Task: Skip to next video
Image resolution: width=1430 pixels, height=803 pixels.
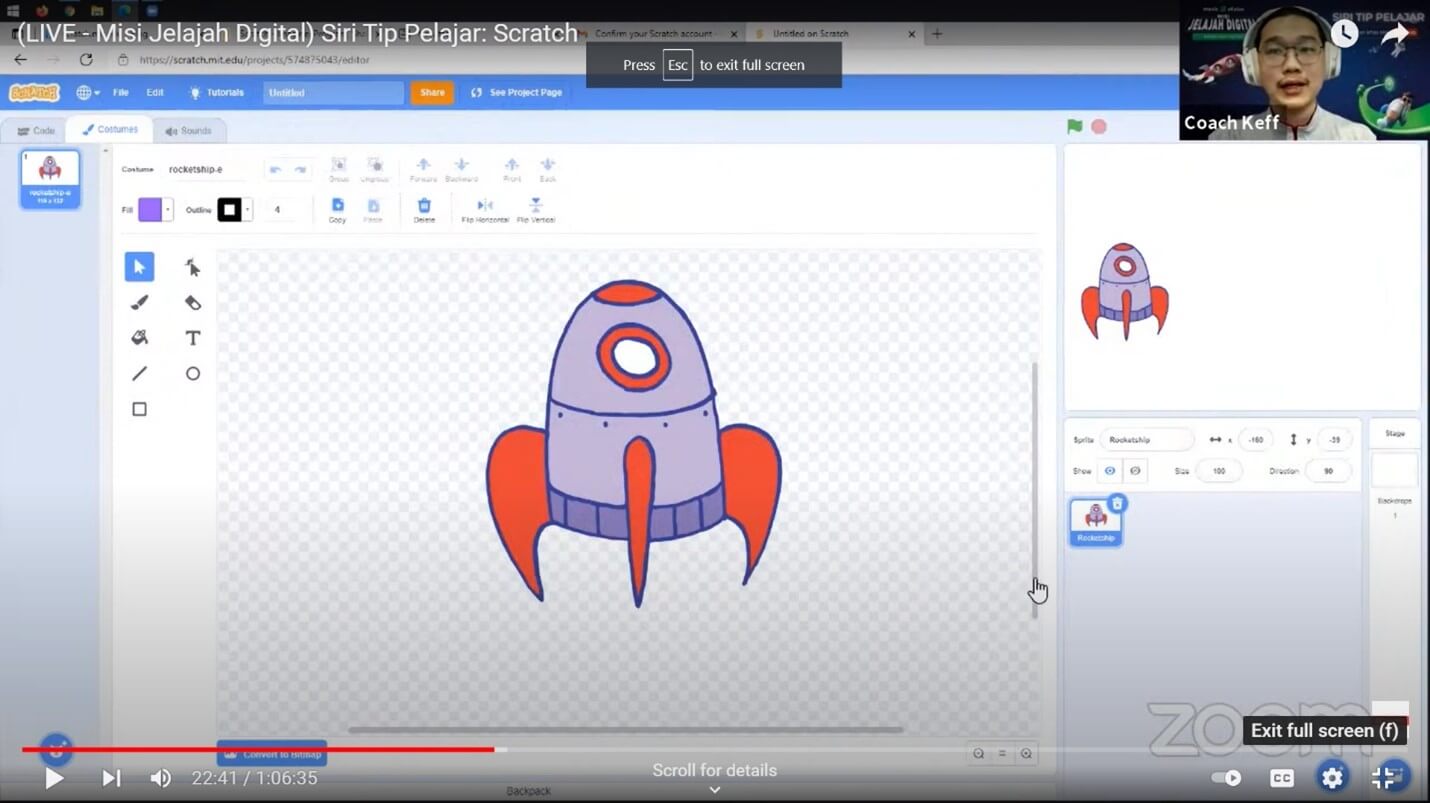Action: [x=111, y=778]
